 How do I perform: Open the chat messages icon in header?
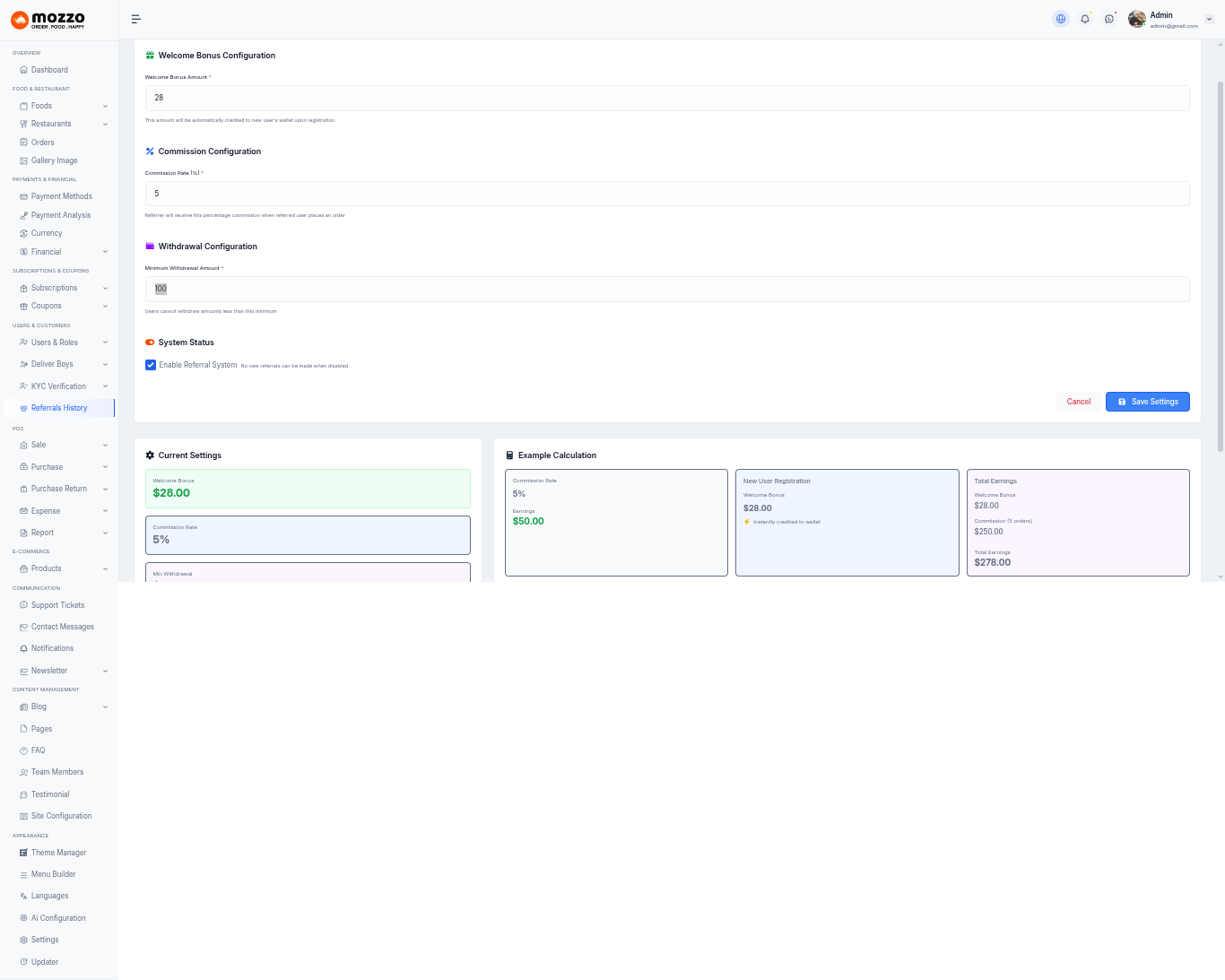pos(1109,19)
